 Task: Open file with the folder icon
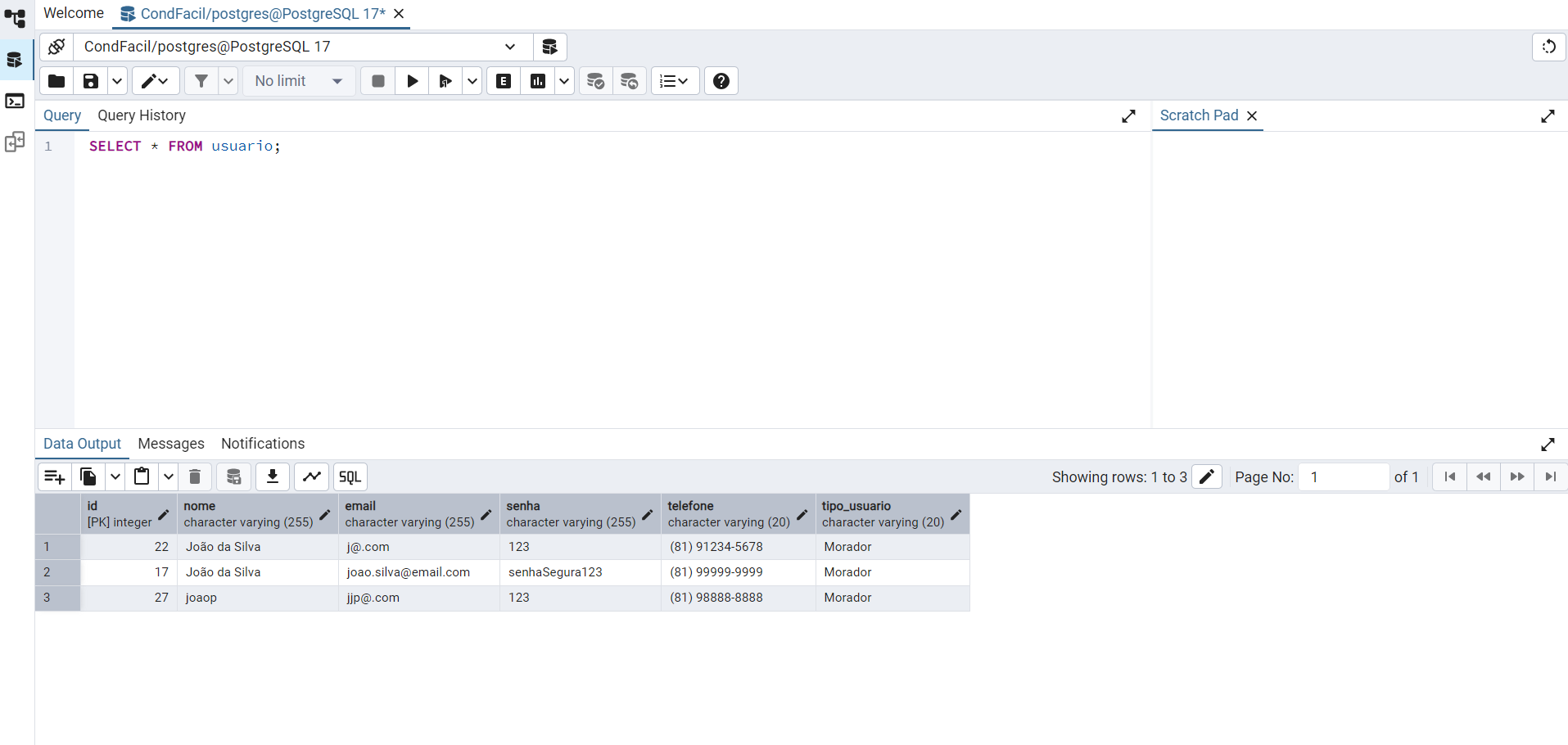(56, 81)
